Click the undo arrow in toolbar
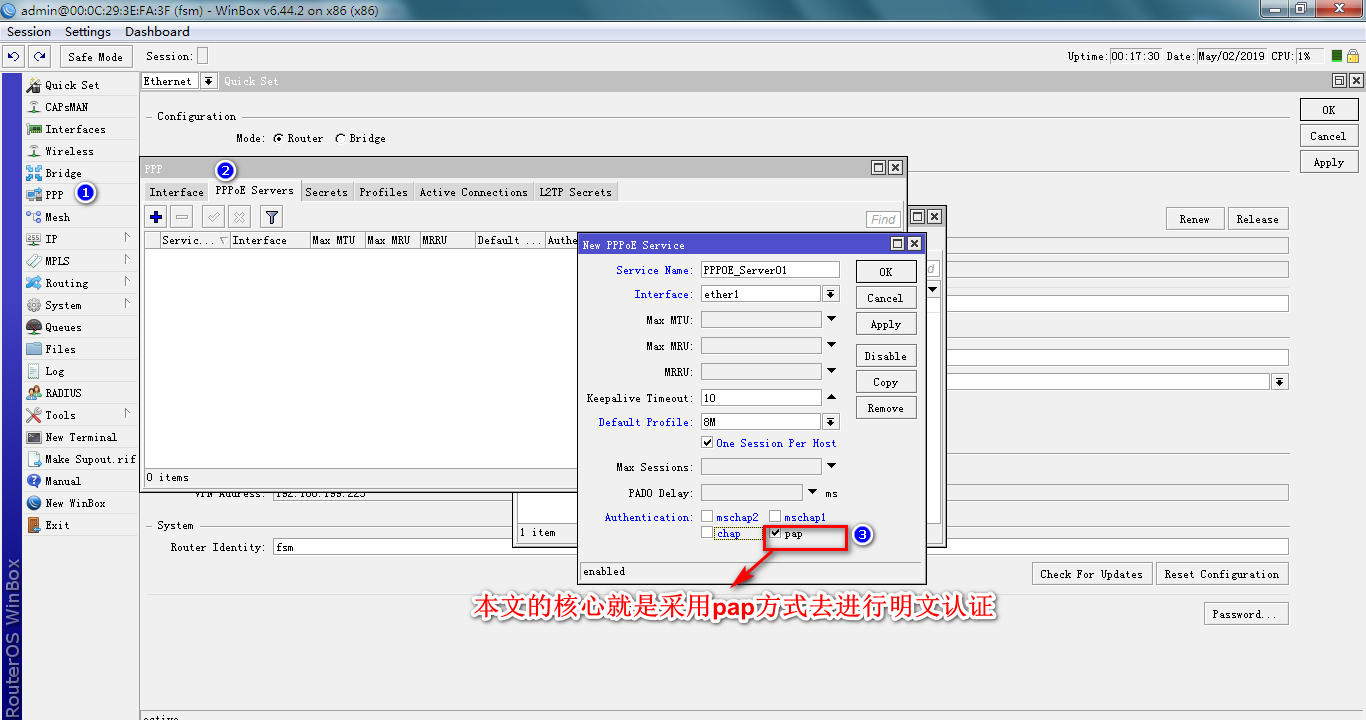 (14, 57)
